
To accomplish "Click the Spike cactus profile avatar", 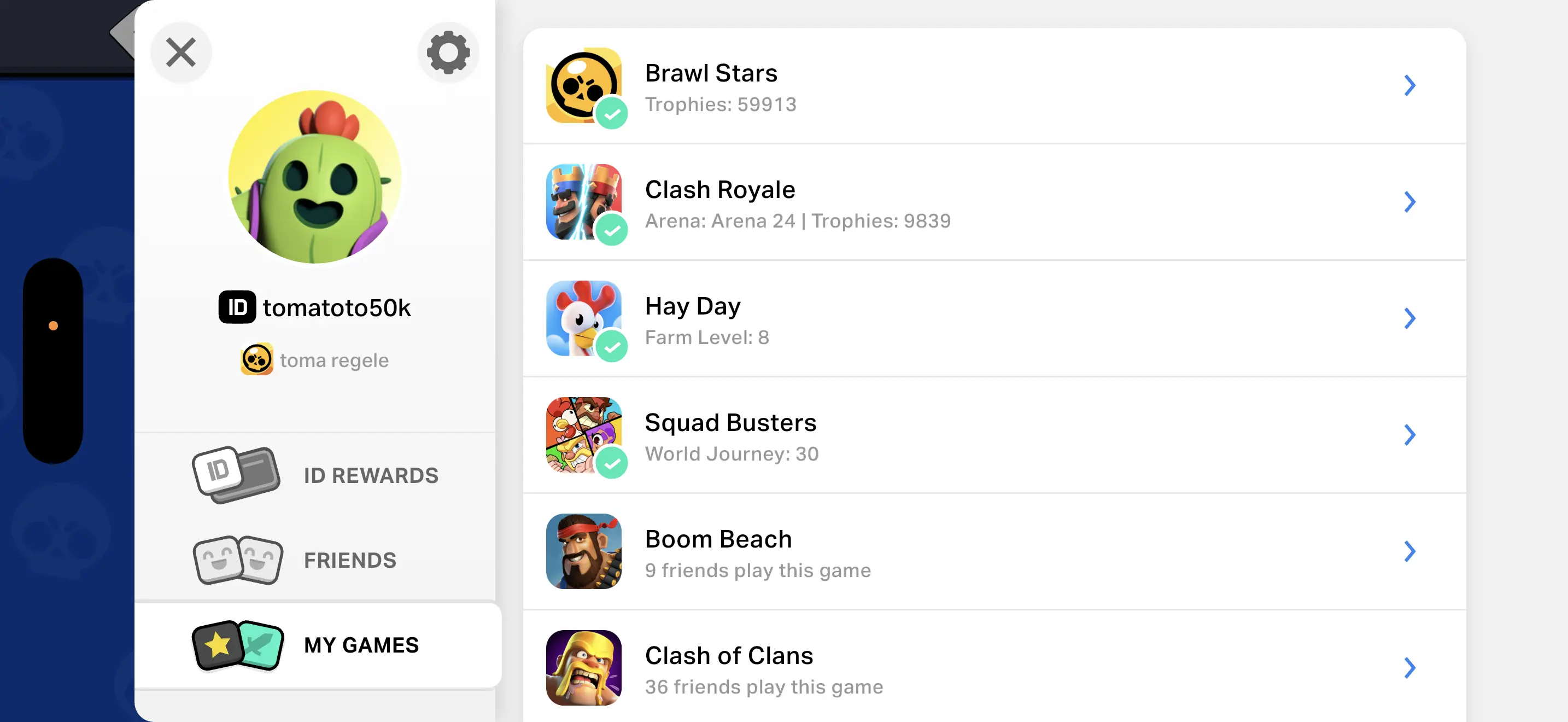I will pyautogui.click(x=314, y=177).
